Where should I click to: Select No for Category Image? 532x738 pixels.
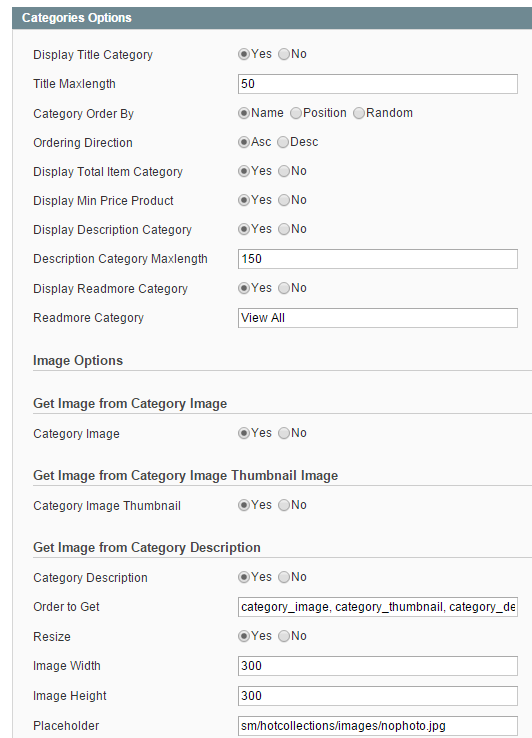coord(283,433)
